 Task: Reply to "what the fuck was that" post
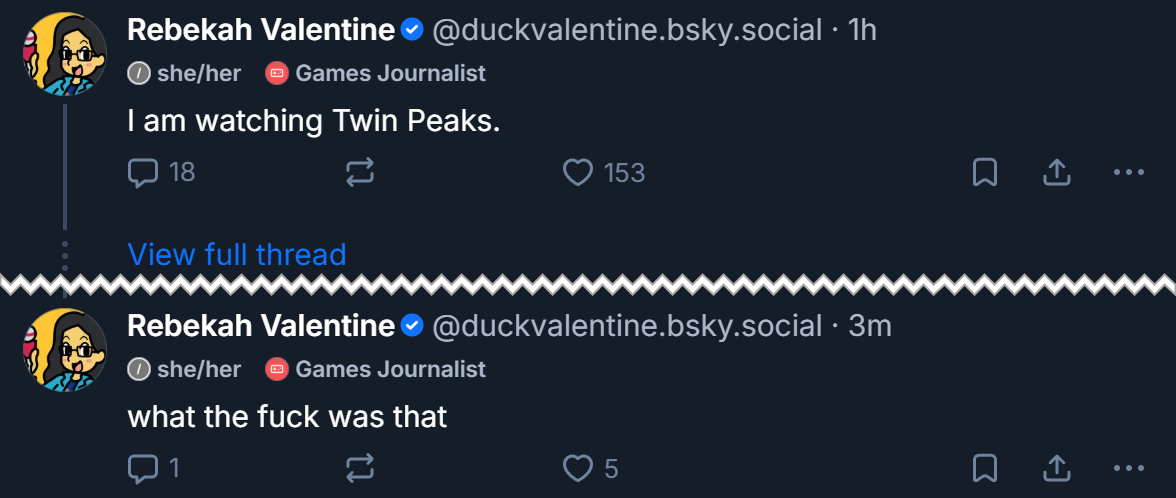[x=144, y=468]
